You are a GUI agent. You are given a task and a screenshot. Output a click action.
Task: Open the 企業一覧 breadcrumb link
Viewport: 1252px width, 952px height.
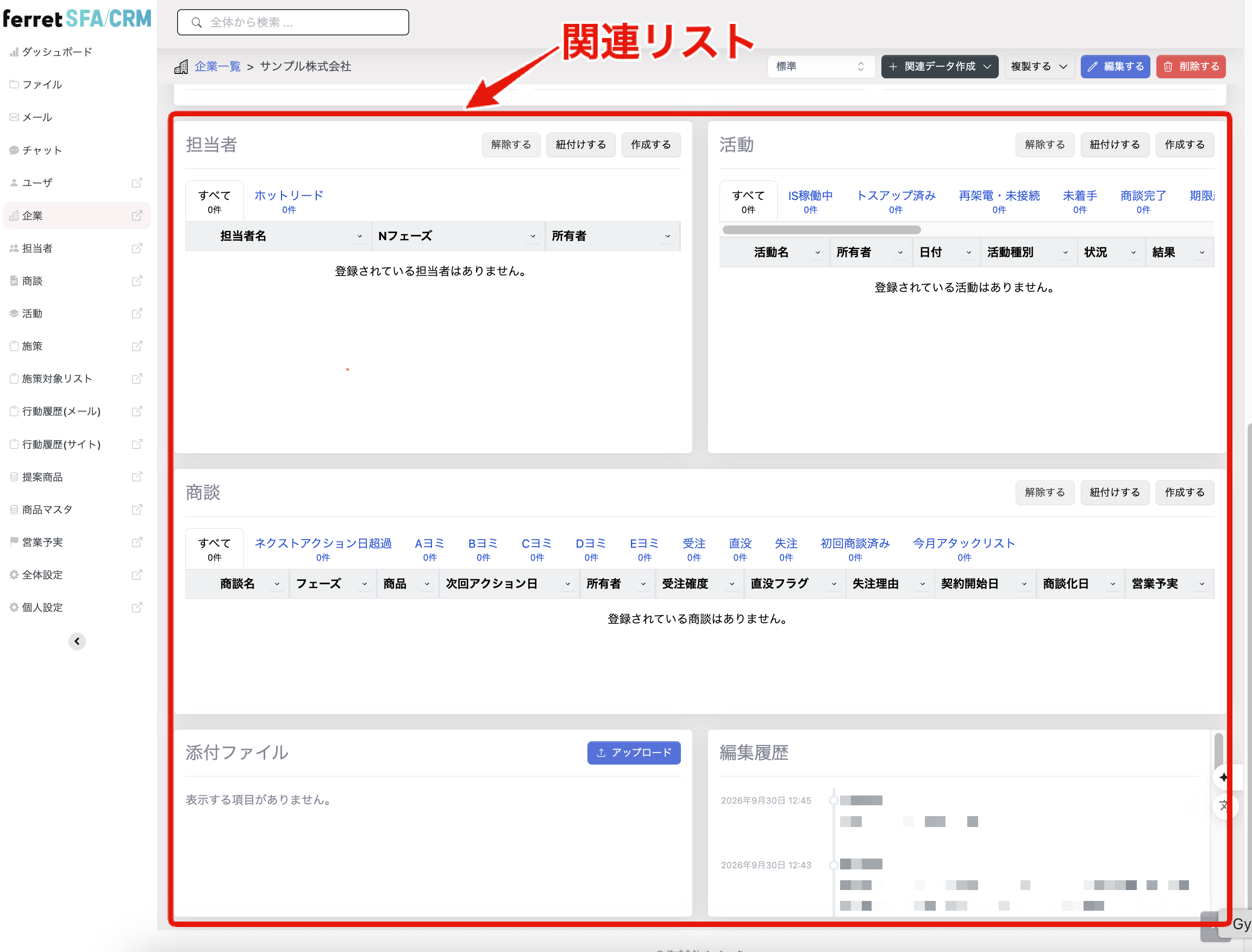(218, 66)
